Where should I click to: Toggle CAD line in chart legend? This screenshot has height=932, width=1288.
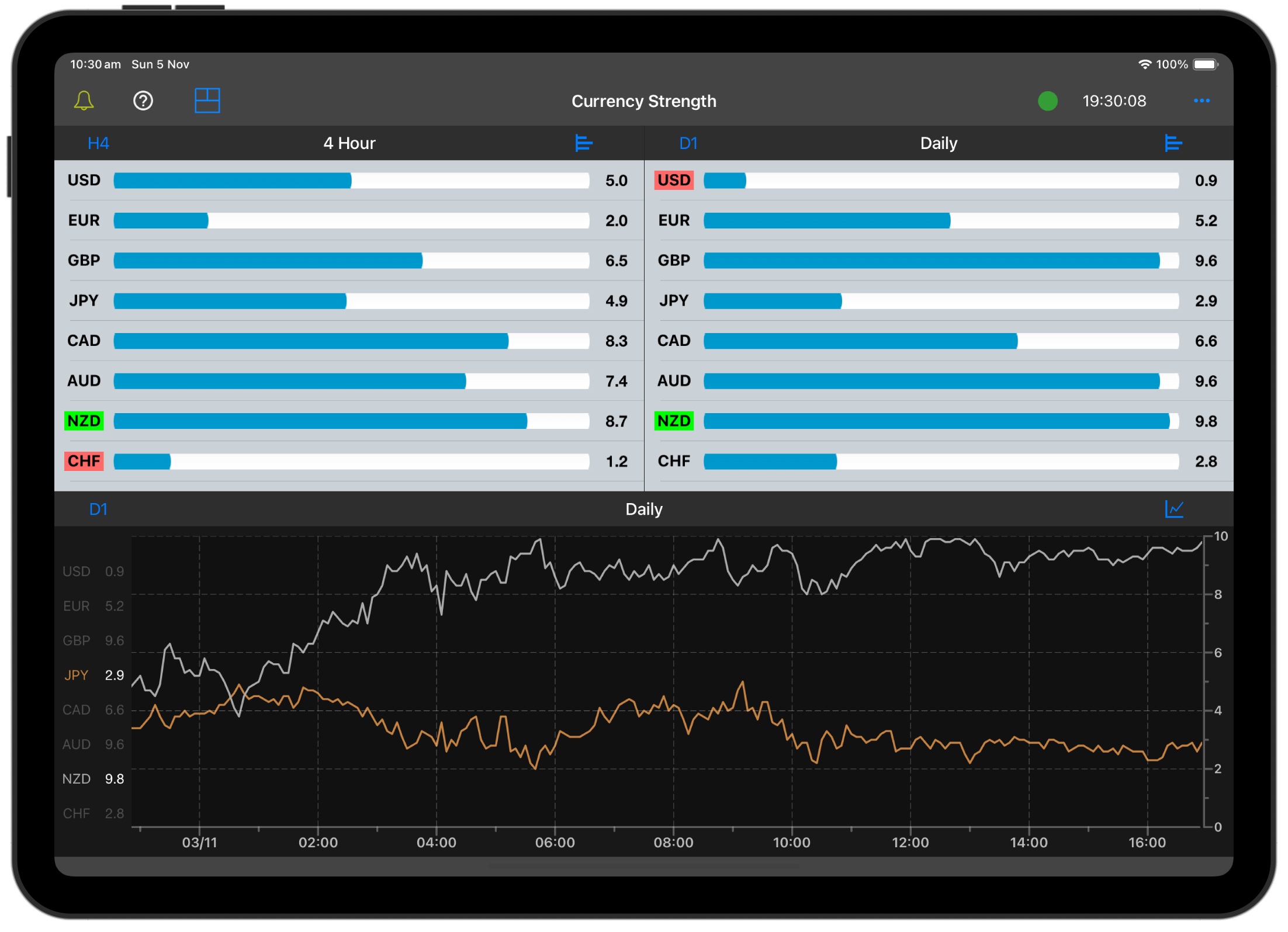(x=94, y=709)
